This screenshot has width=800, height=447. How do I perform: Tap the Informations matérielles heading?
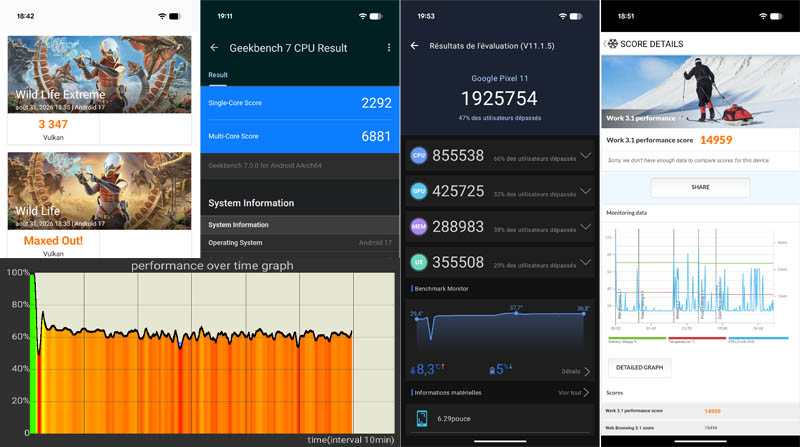447,392
